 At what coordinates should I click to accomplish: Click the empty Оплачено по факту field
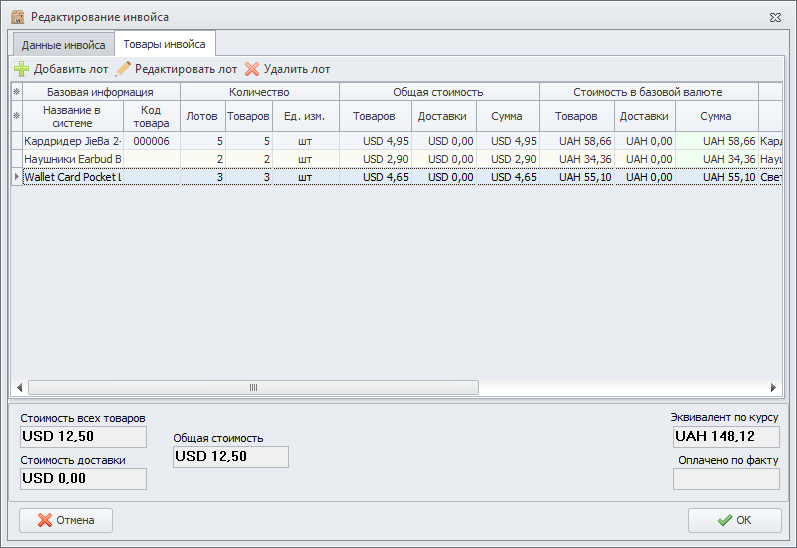[726, 479]
